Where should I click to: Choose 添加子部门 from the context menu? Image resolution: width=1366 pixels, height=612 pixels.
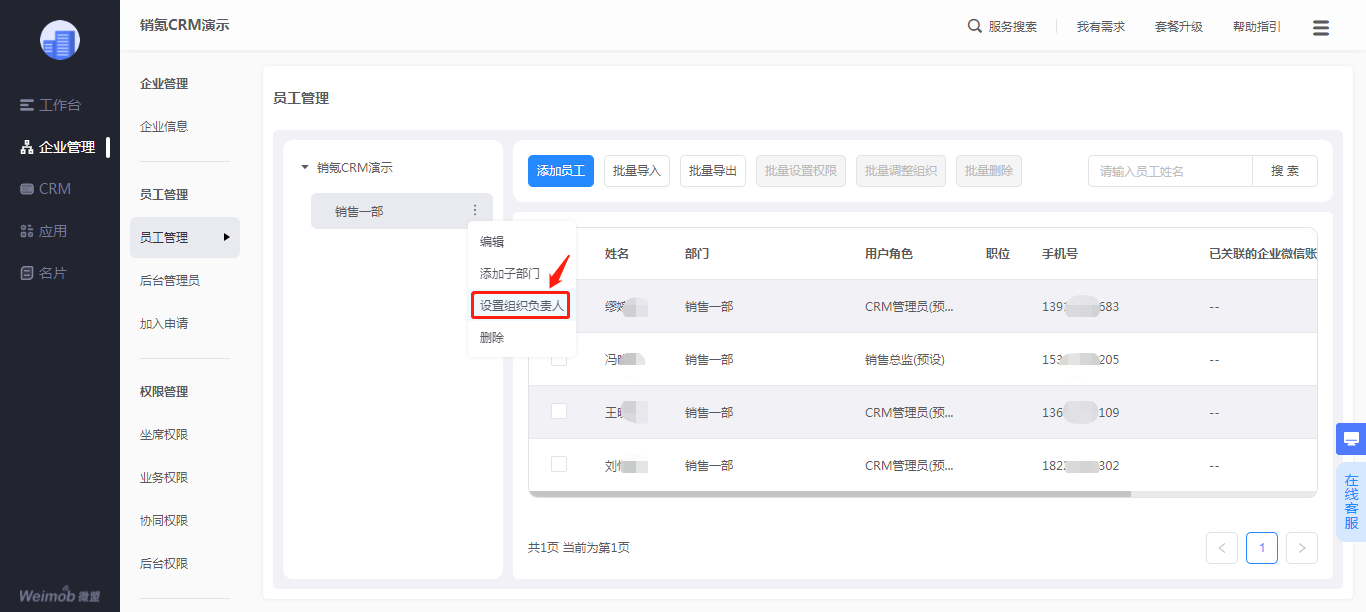510,274
